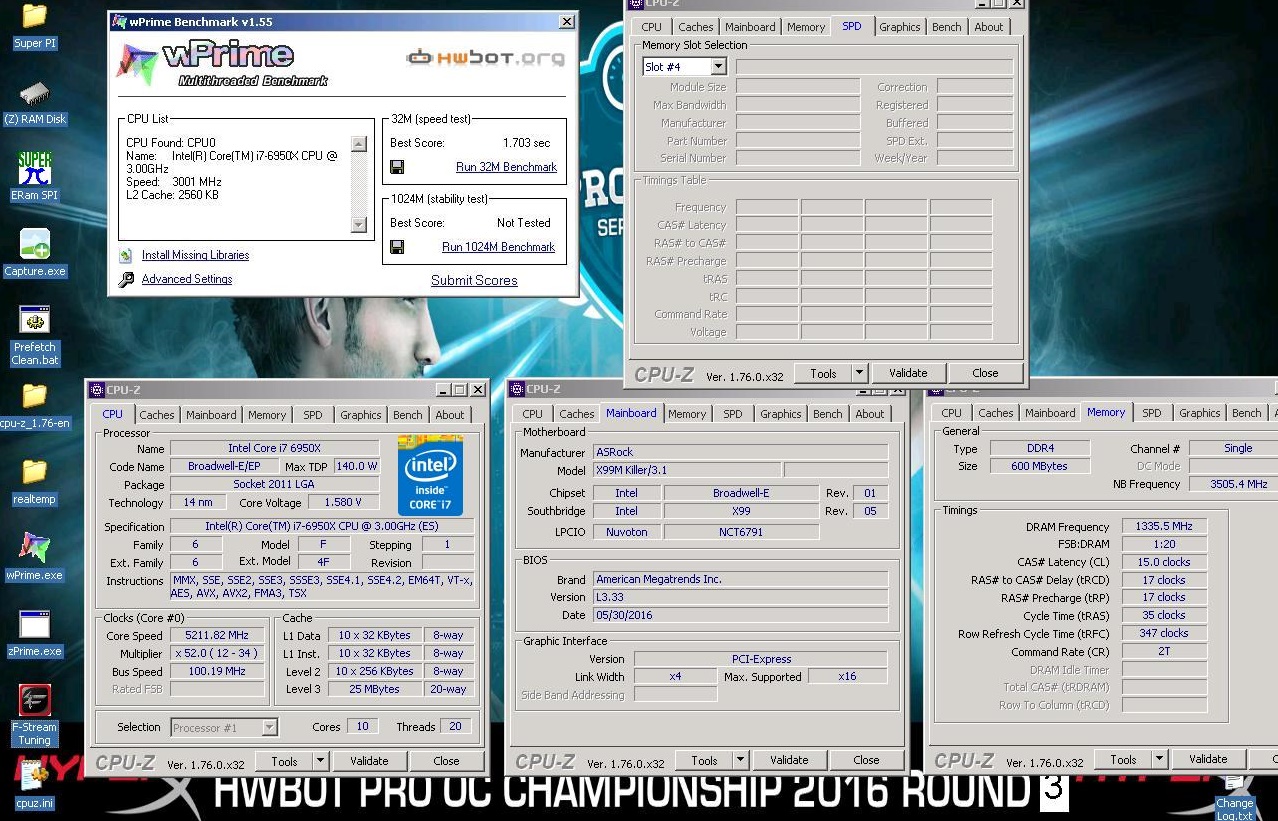Screen dimensions: 1278x821
Task: Open Tools dropdown arrow in Mainboard window
Action: [x=740, y=760]
